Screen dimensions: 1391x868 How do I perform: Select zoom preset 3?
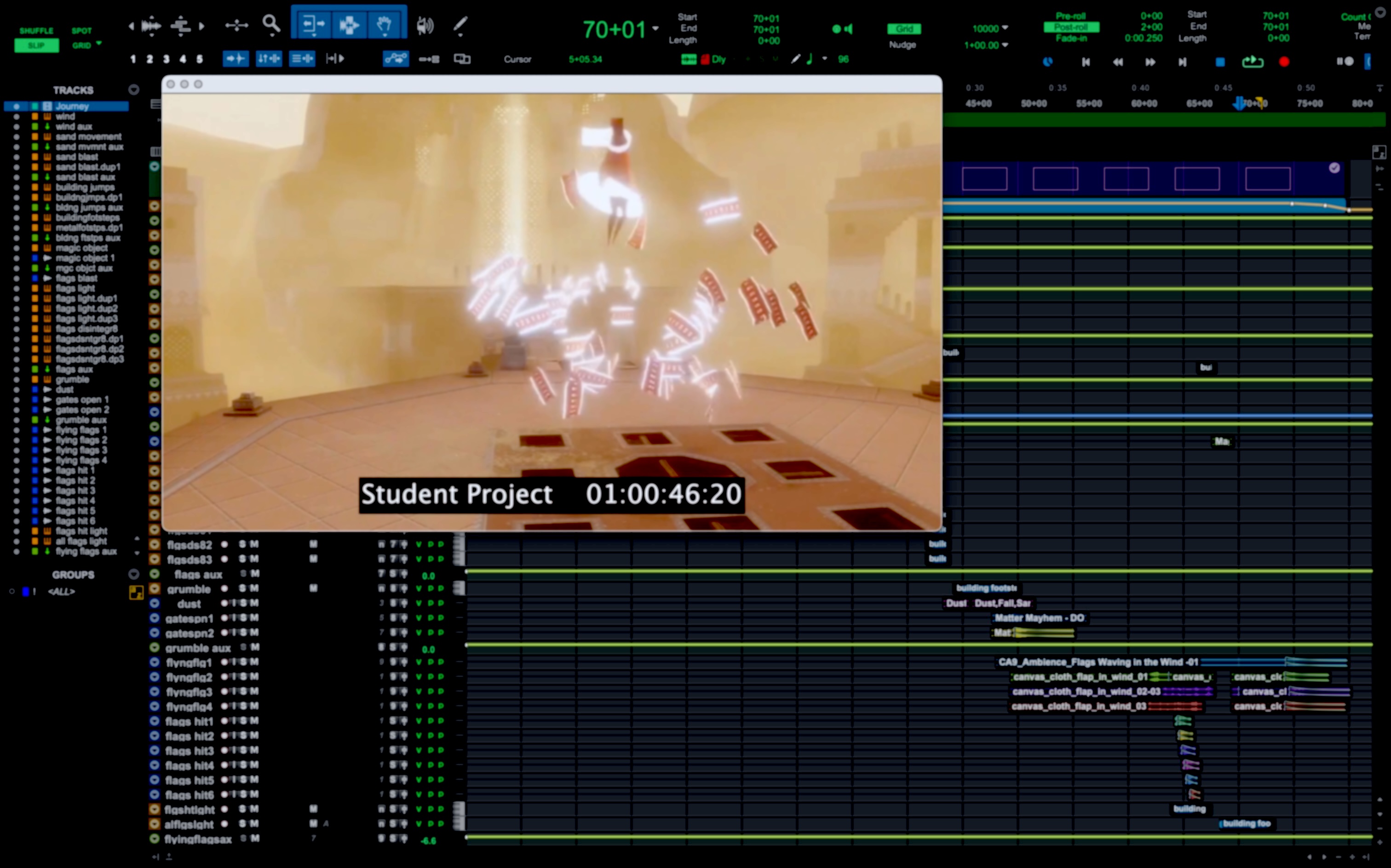[166, 58]
